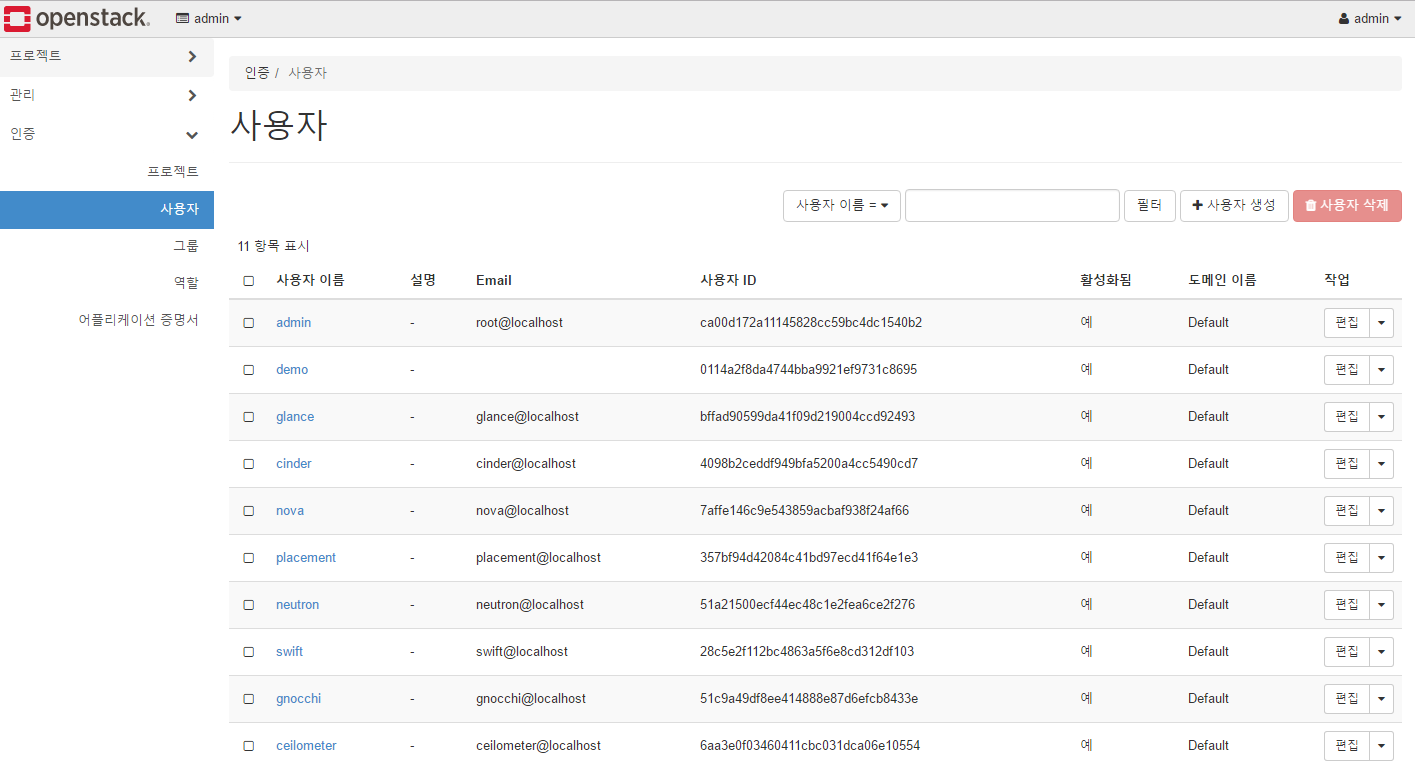This screenshot has width=1415, height=768.
Task: Click the 필터 button
Action: point(1150,205)
